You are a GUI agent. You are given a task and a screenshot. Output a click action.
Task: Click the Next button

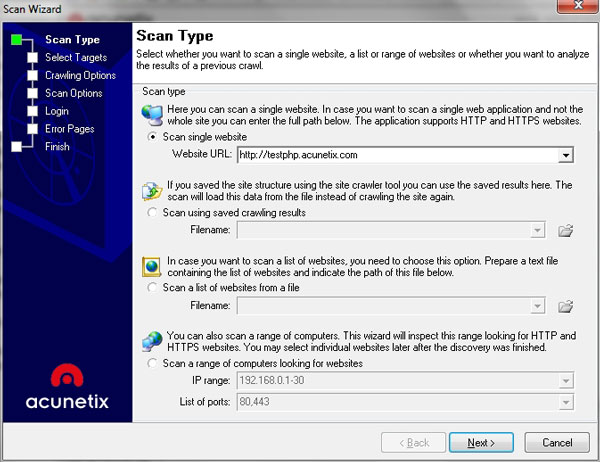(481, 442)
